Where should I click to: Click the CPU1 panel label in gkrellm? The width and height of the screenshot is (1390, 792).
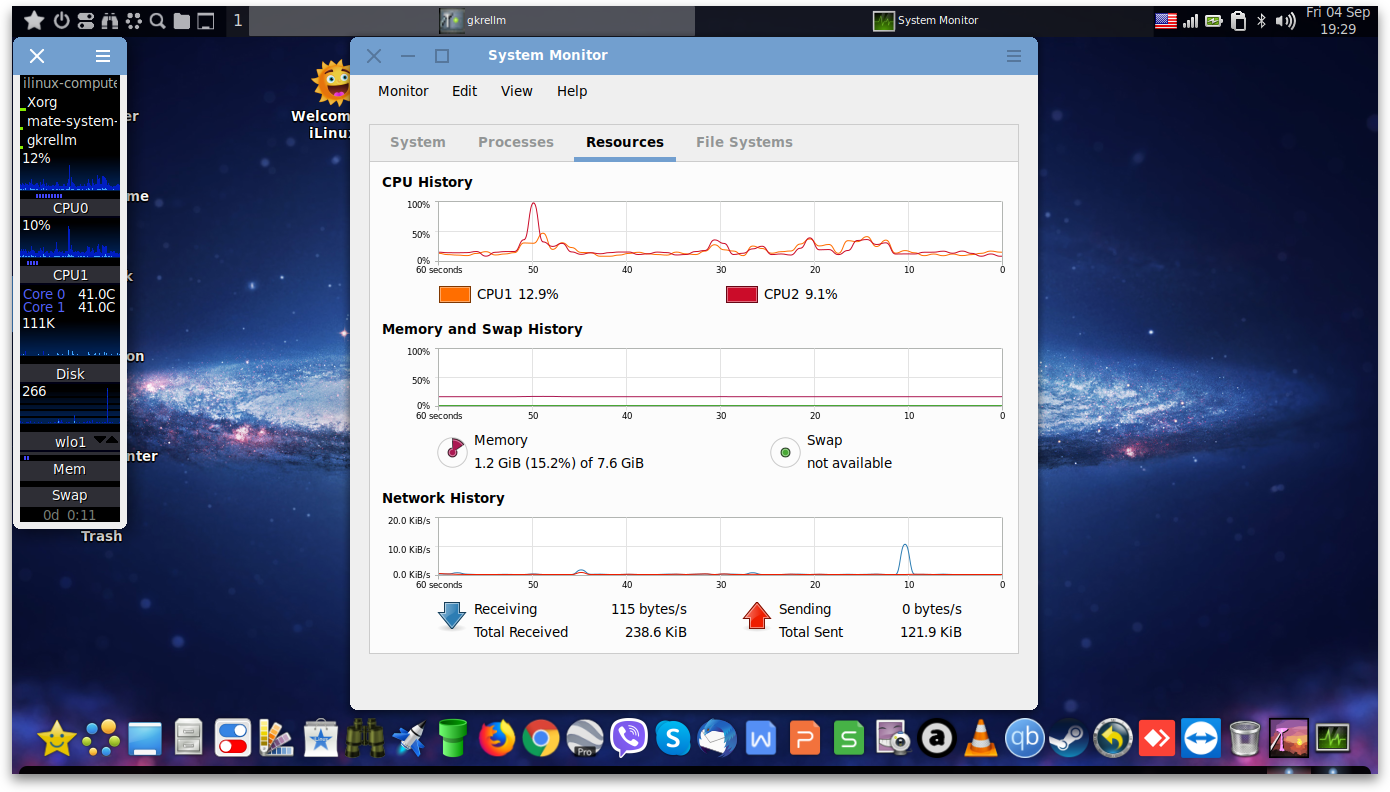point(70,275)
